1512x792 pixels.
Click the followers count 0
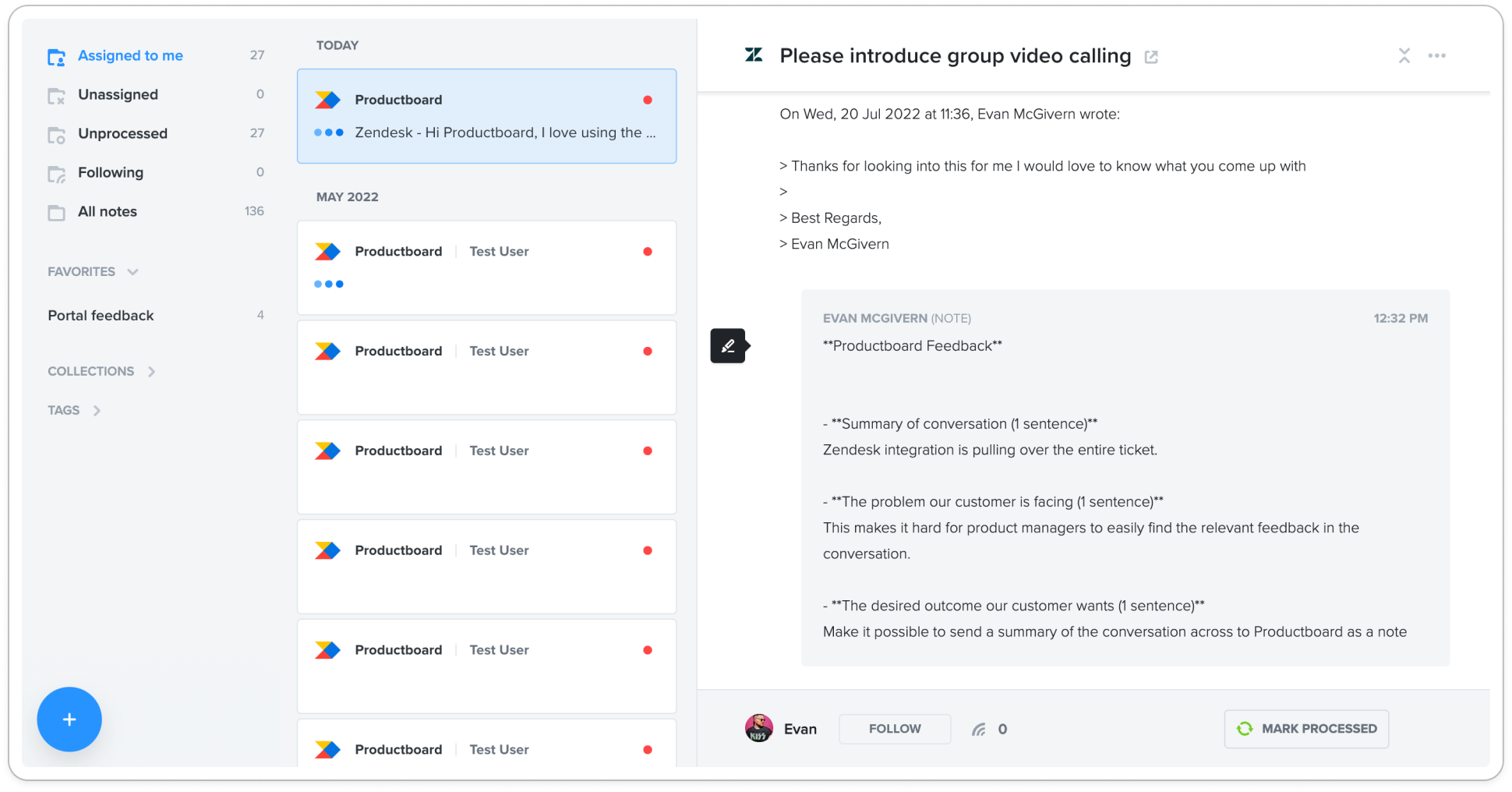click(1003, 729)
